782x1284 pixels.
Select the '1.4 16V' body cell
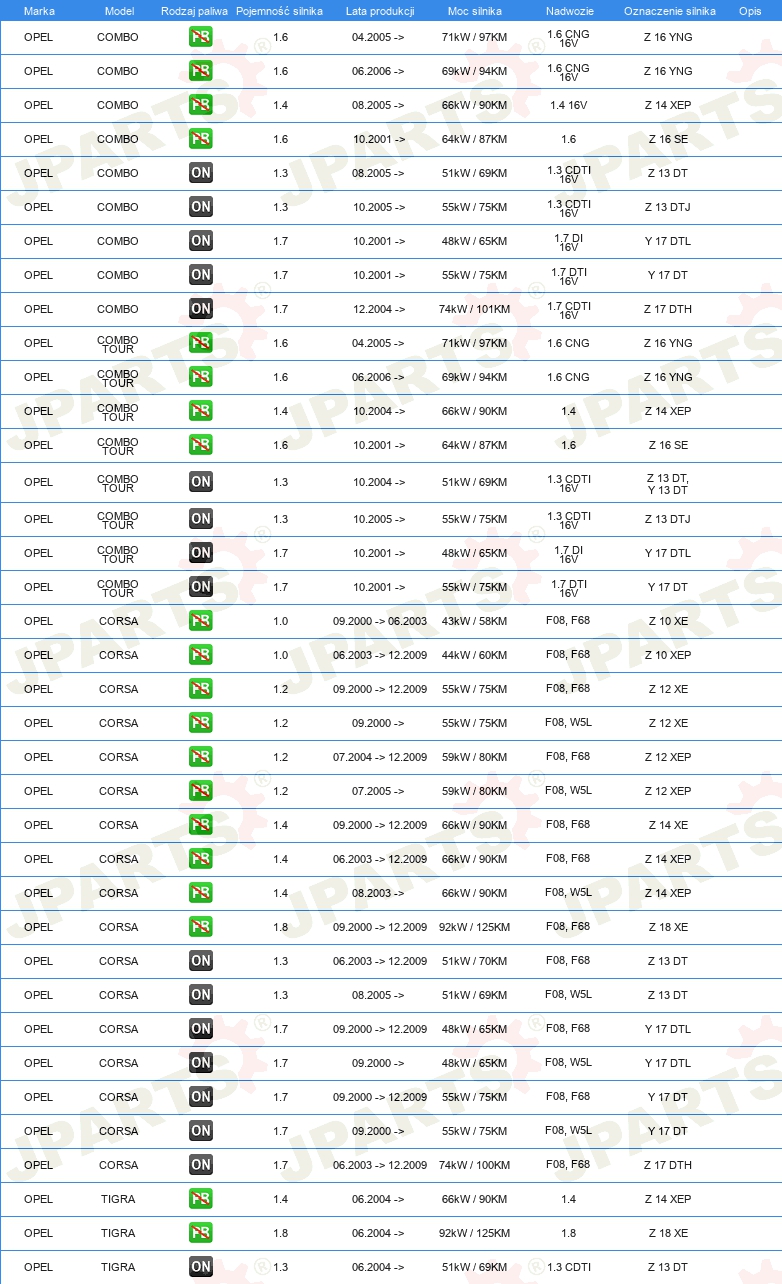(569, 105)
